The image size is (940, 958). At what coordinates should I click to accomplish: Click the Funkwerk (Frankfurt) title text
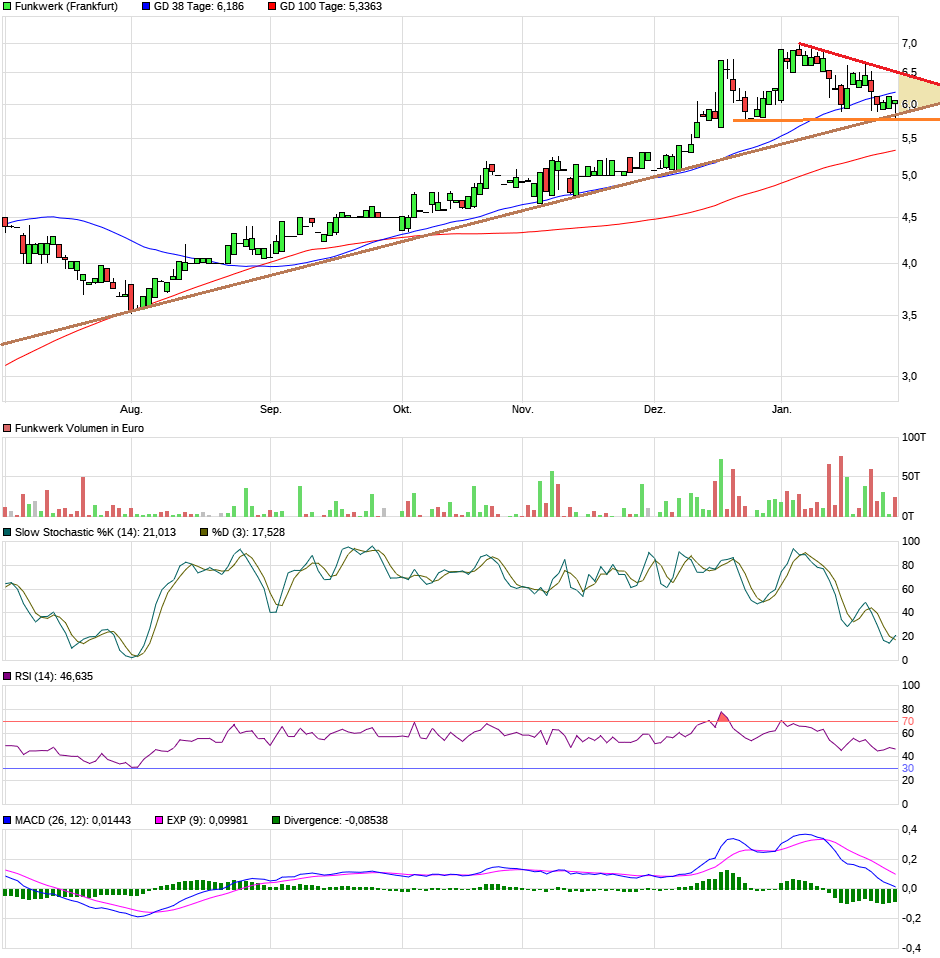[66, 6]
